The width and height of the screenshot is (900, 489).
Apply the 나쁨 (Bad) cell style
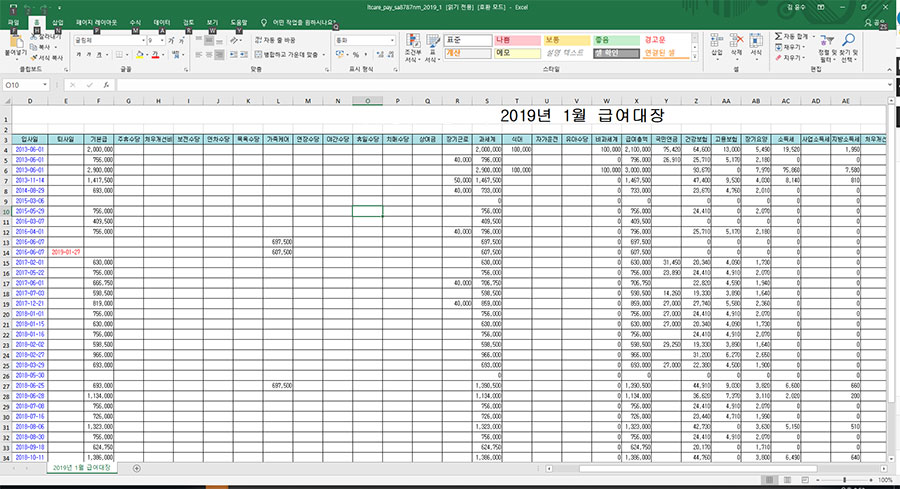click(512, 39)
